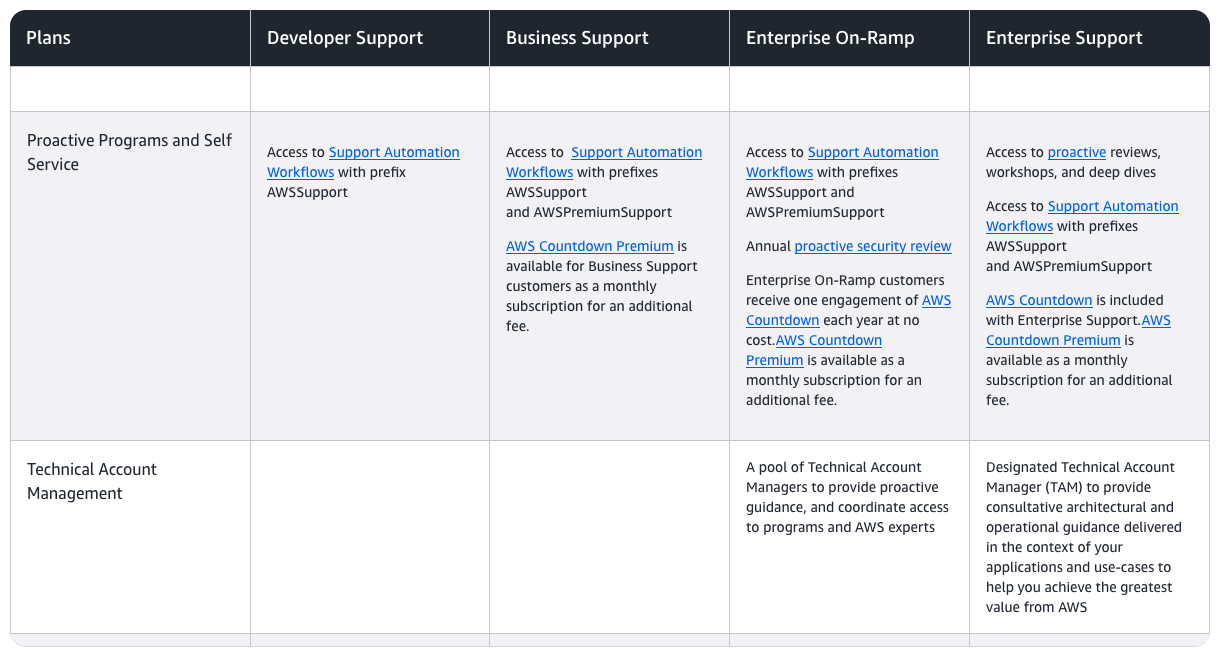The width and height of the screenshot is (1218, 654).
Task: Open the proactive security review link
Action: (x=872, y=247)
